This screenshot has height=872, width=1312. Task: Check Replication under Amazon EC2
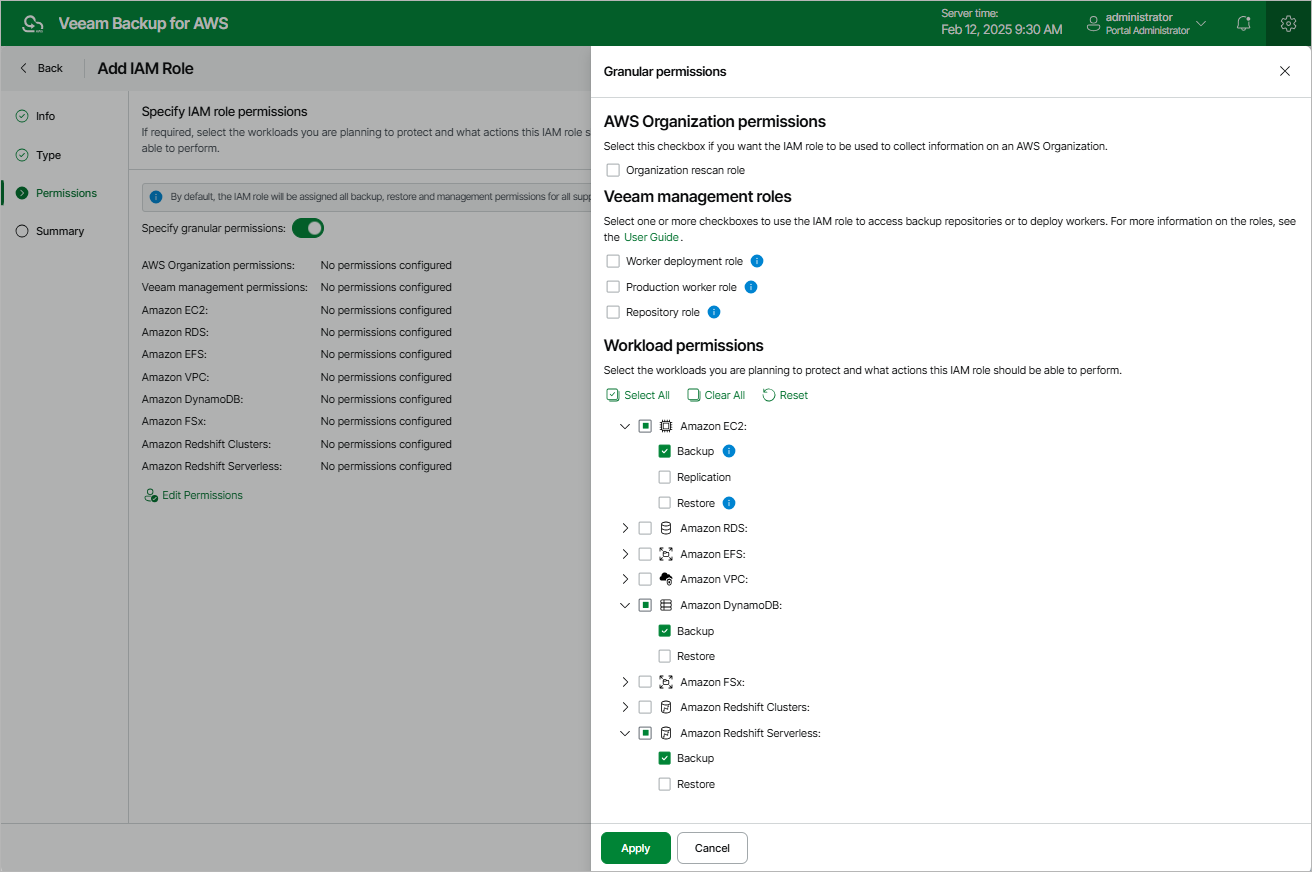pyautogui.click(x=665, y=477)
